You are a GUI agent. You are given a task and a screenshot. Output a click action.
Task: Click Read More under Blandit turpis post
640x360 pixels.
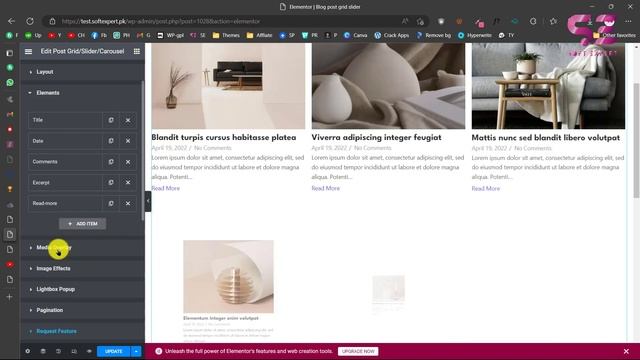(165, 188)
